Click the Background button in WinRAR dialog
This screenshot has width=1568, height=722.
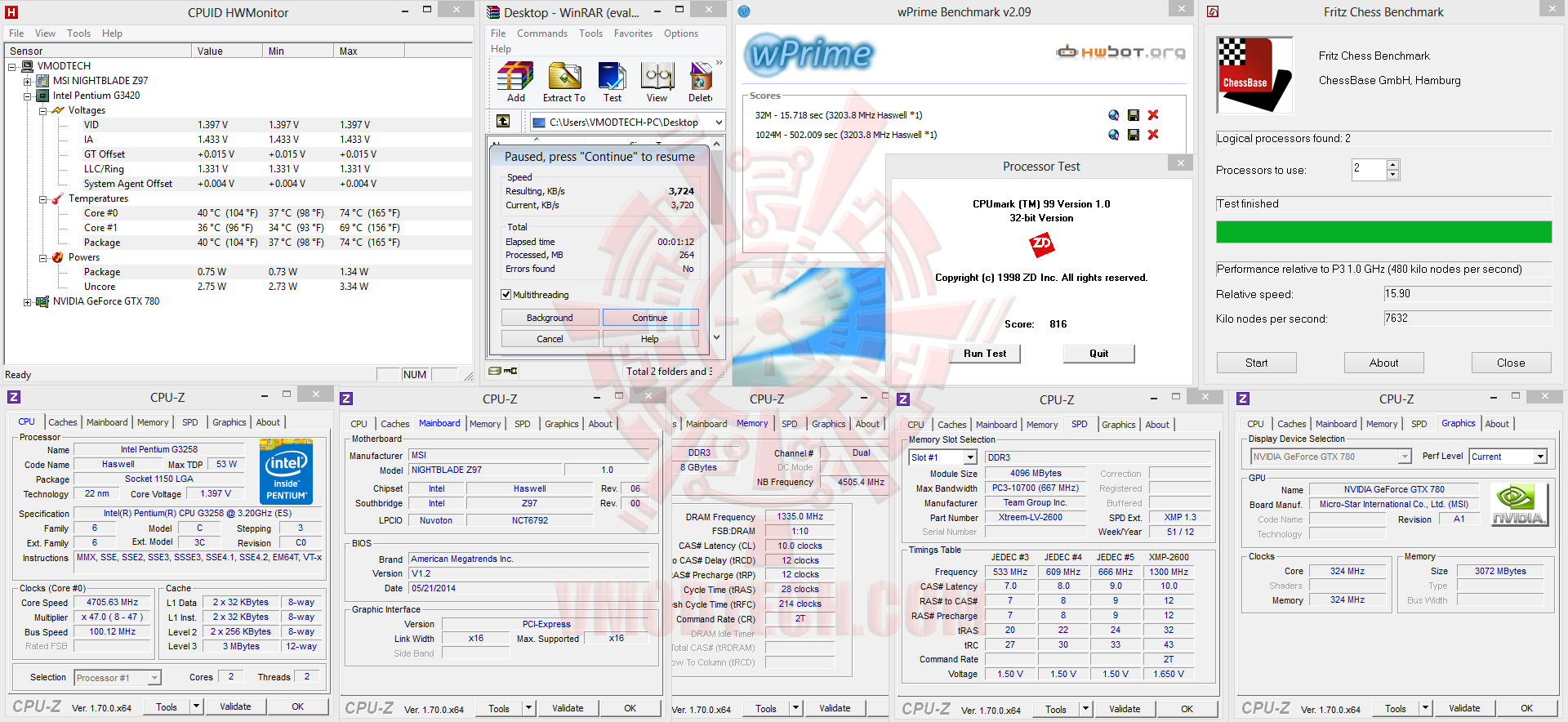(x=550, y=318)
